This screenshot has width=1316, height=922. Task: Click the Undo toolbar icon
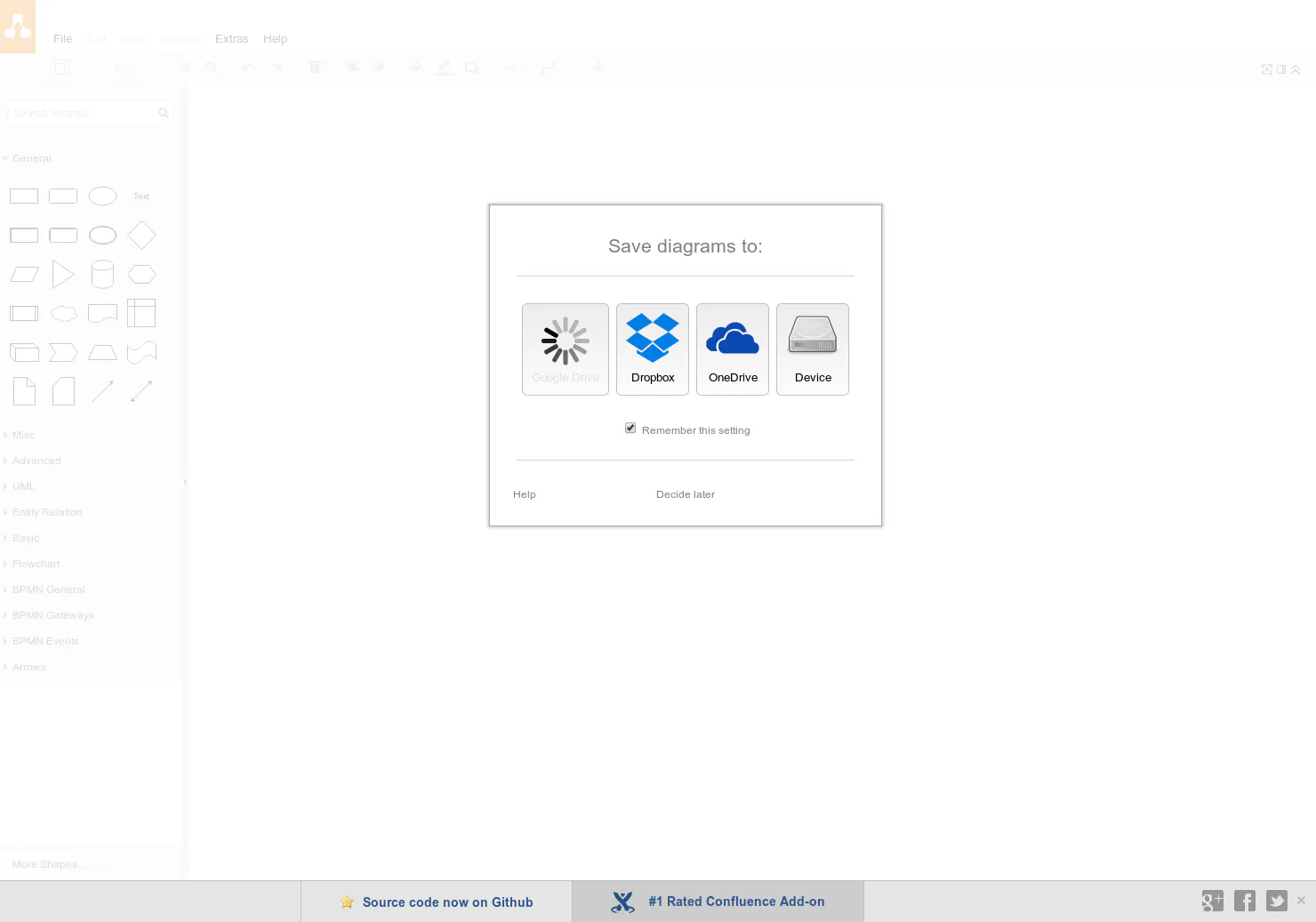(248, 68)
